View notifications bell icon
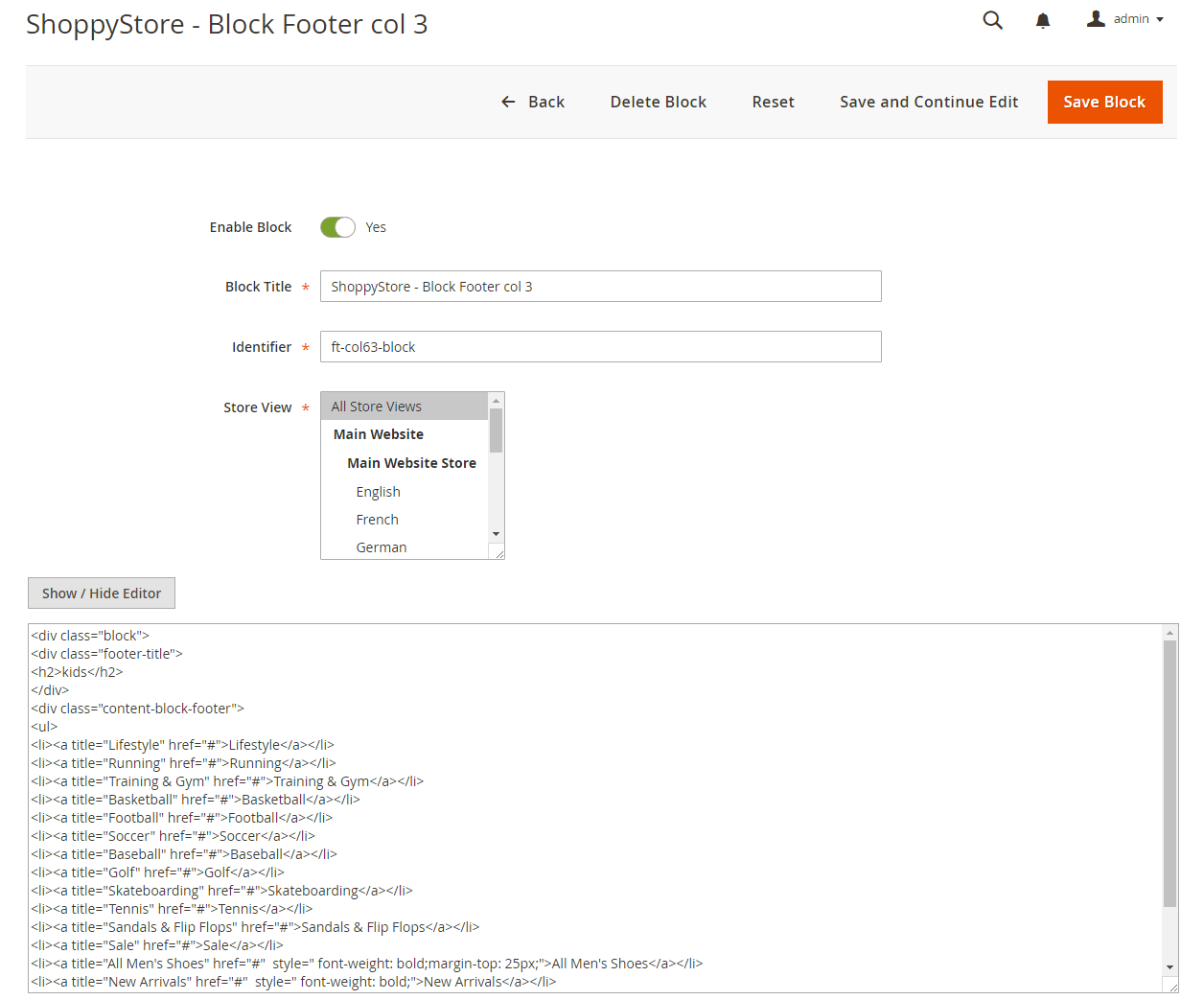The width and height of the screenshot is (1204, 1000). [x=1043, y=20]
